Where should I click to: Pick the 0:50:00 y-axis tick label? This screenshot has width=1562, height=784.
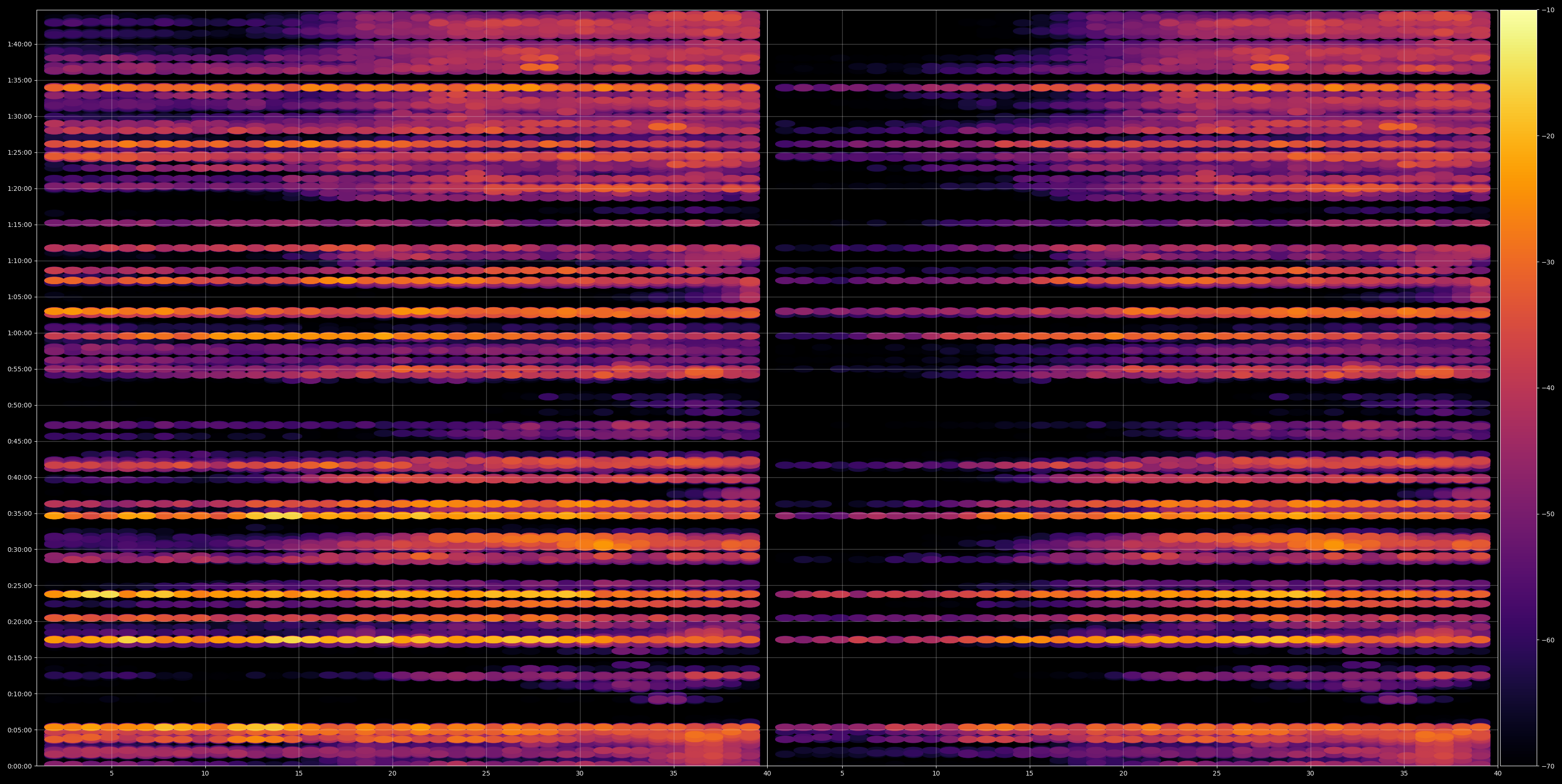[x=19, y=405]
